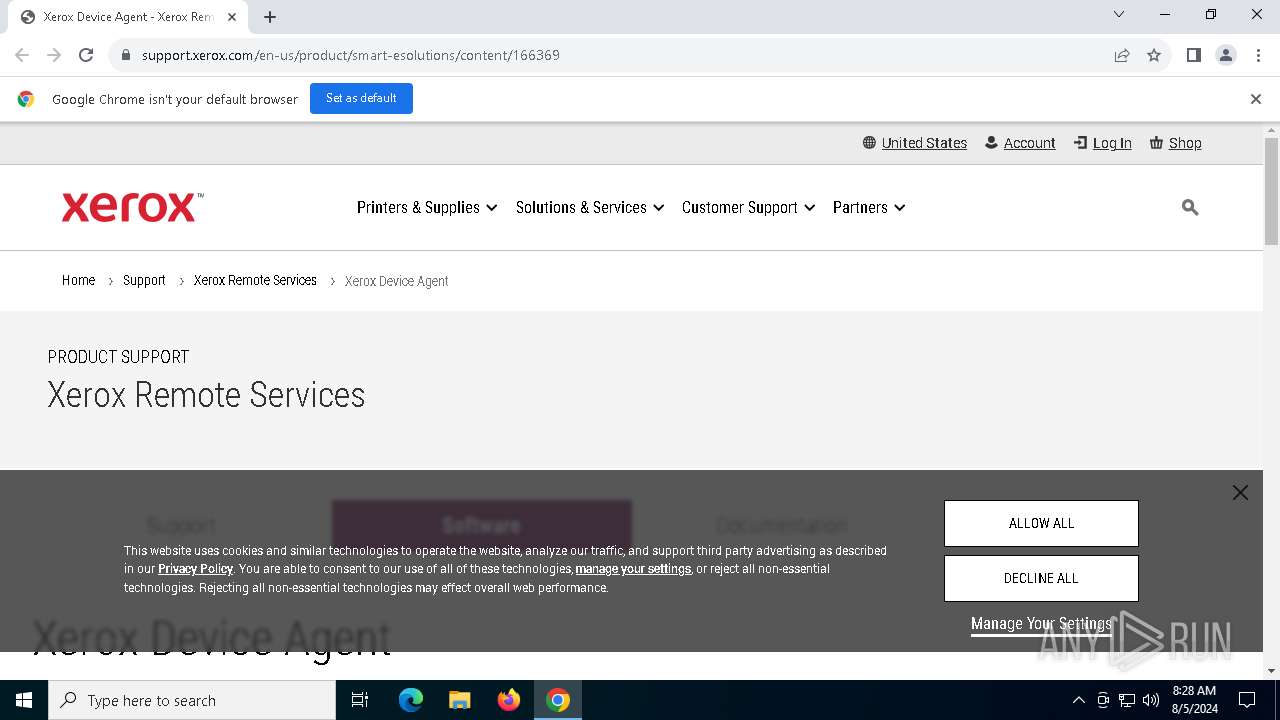
Task: Open Windows Start menu
Action: (x=24, y=700)
